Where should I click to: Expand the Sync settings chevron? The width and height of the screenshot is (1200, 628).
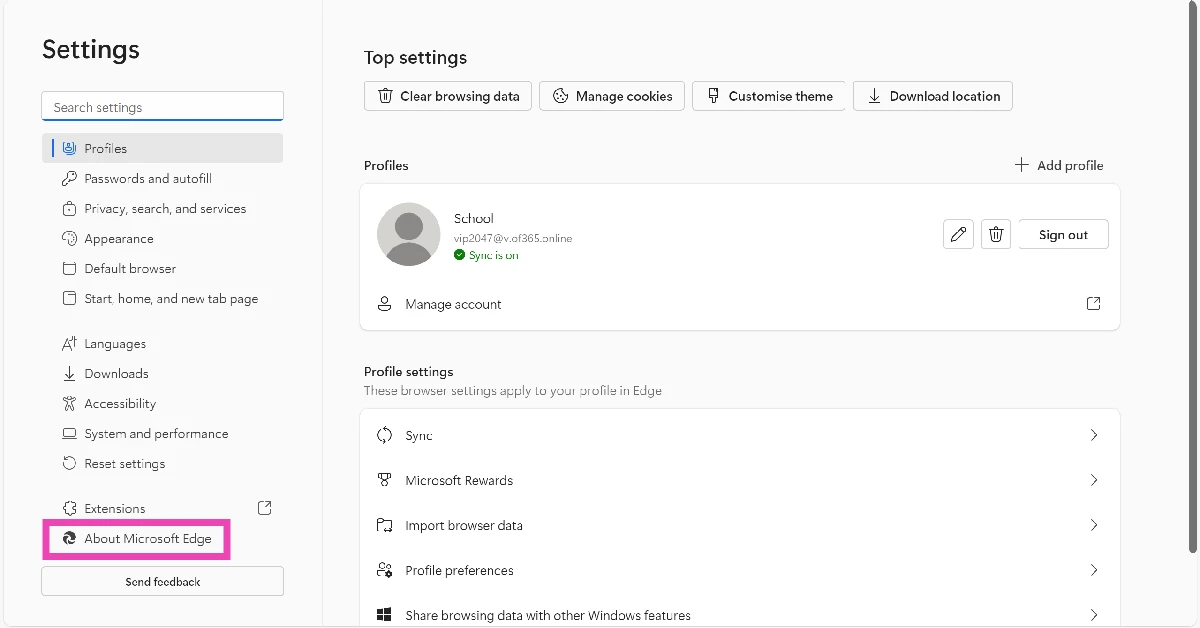(x=1093, y=435)
